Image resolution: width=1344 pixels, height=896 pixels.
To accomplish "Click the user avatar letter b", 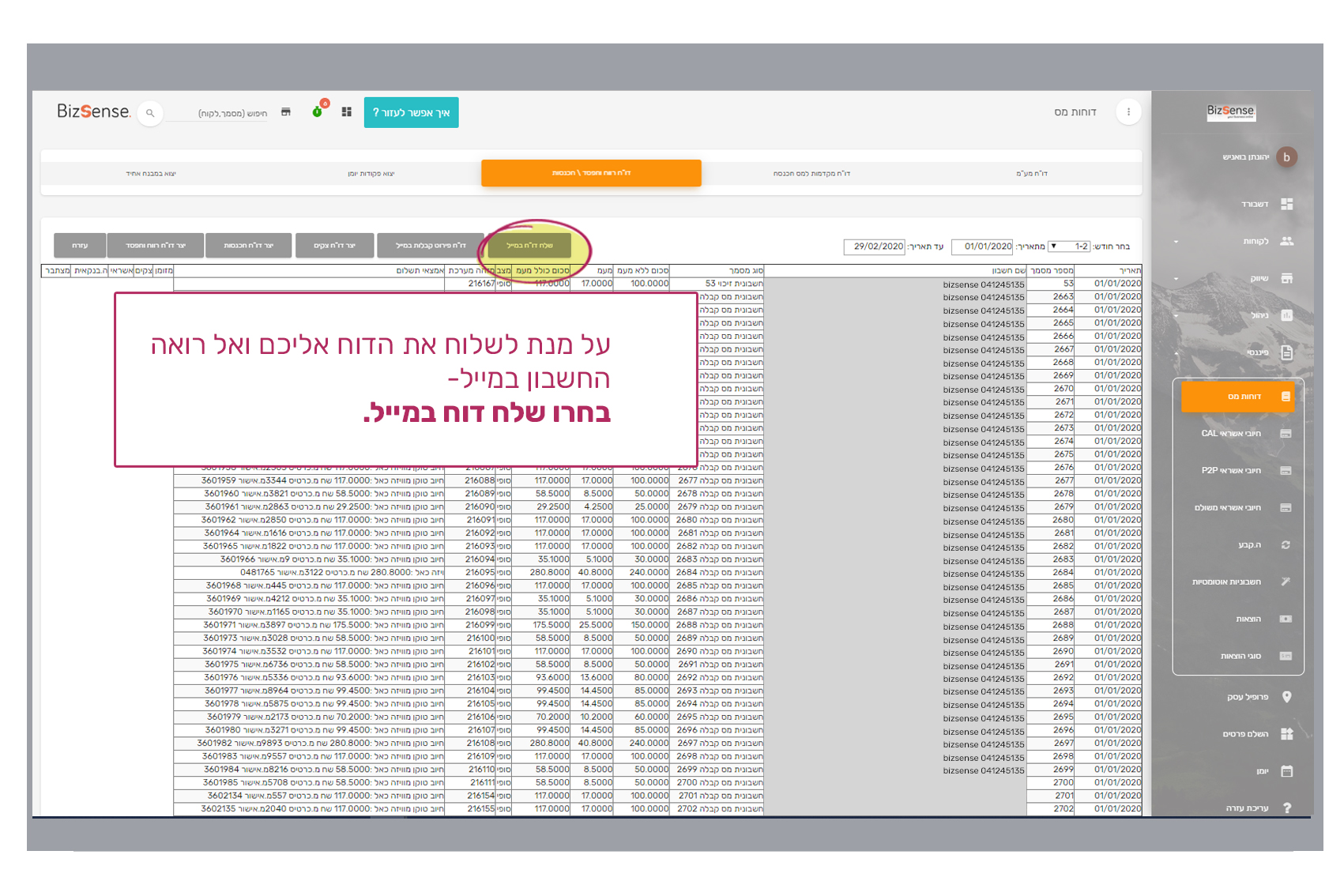I will [1286, 157].
